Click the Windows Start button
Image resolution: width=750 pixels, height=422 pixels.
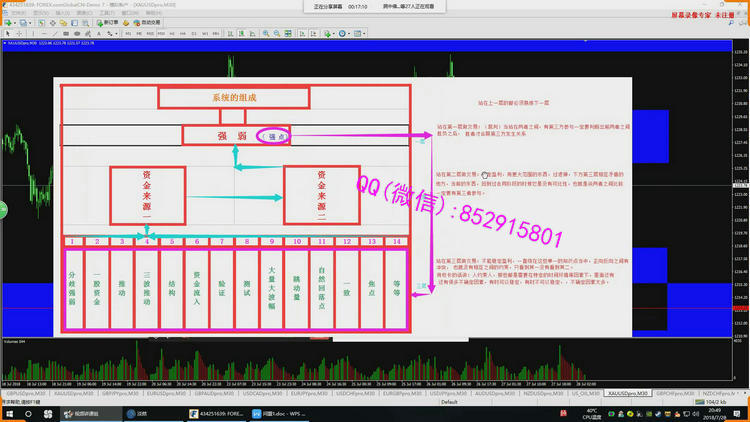9,411
